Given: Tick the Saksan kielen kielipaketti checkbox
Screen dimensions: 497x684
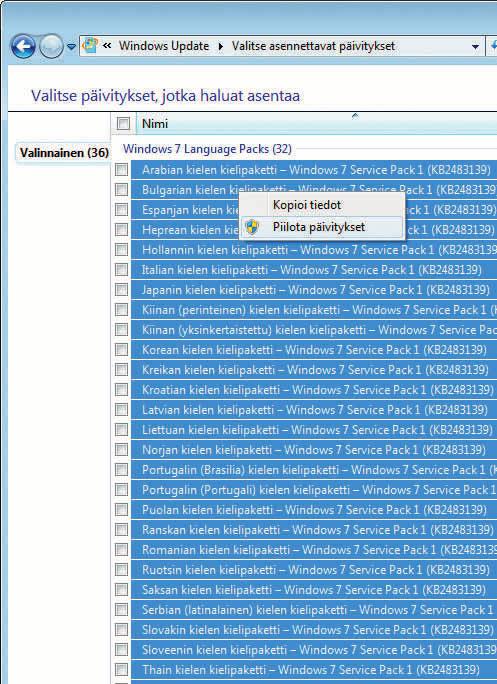Looking at the screenshot, I should (x=121, y=590).
